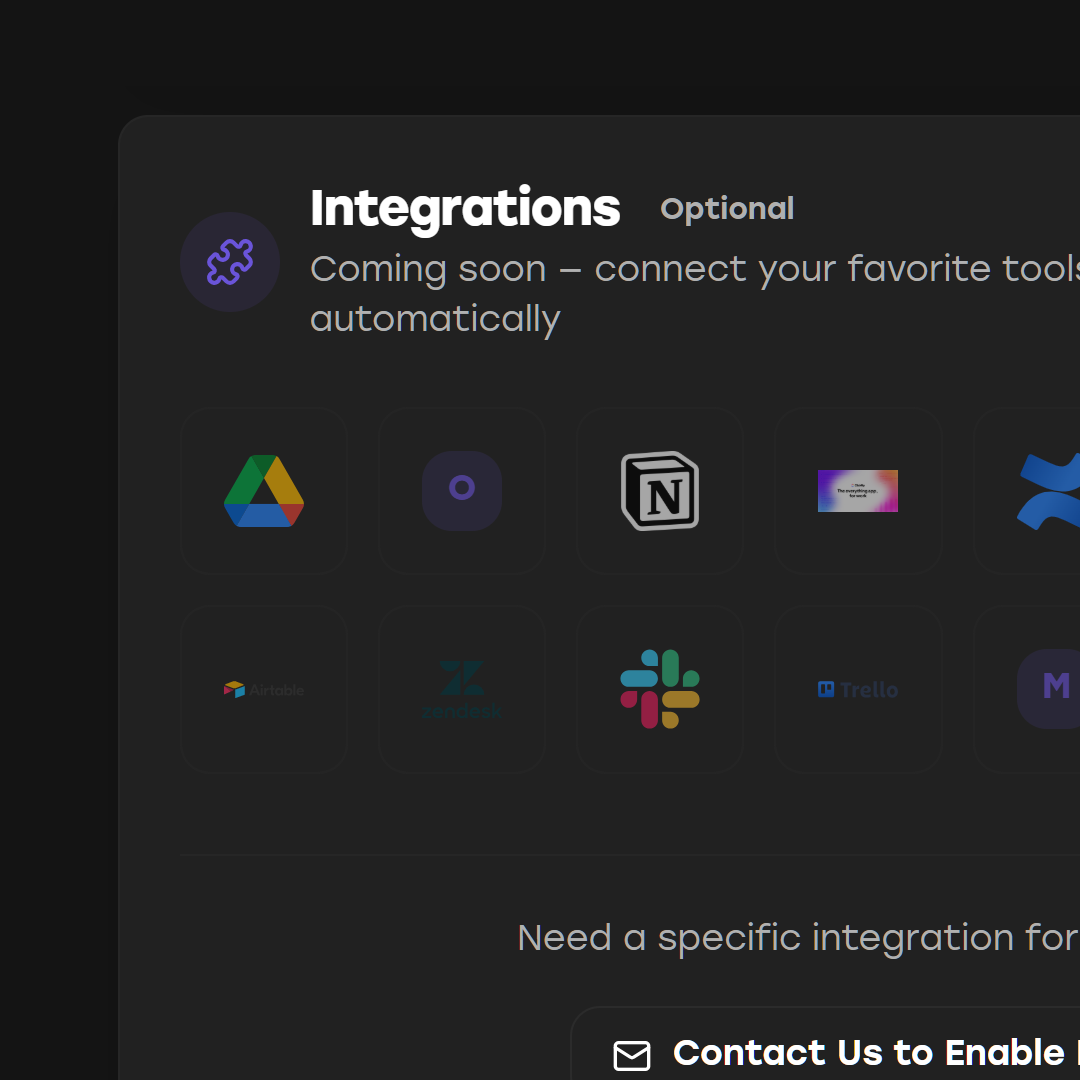Select the blue Confluence integration icon
Viewport: 1080px width, 1080px height.
click(x=1048, y=491)
